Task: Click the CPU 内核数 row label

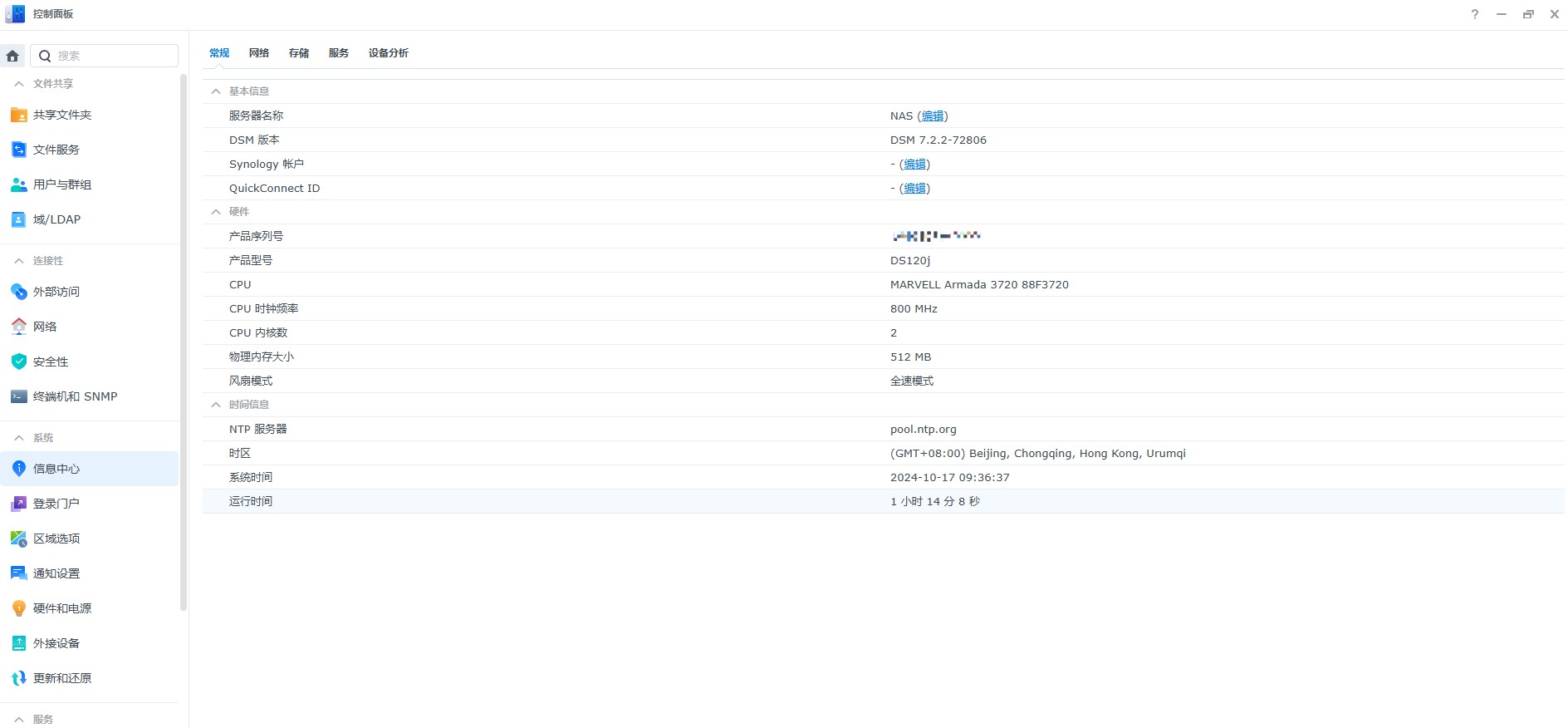Action: click(258, 332)
